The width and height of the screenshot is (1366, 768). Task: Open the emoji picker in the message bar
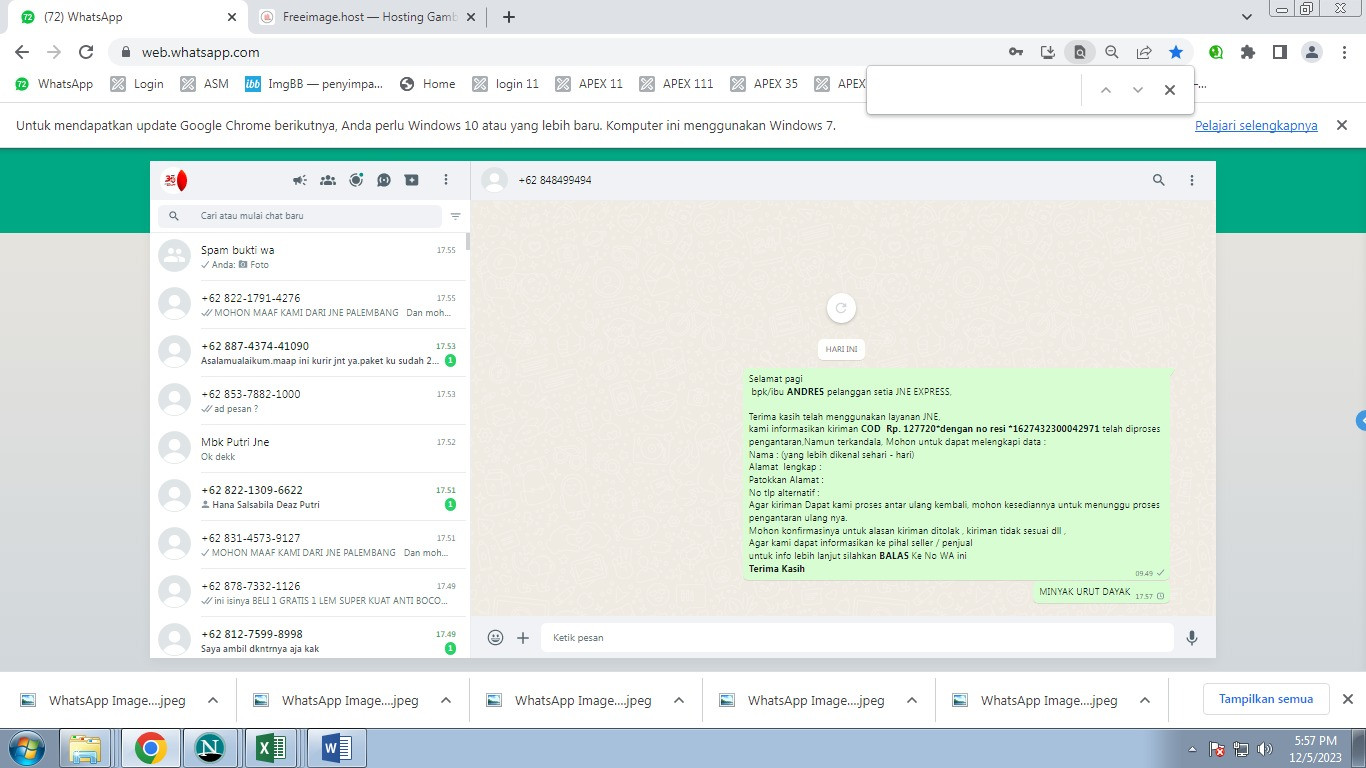[x=495, y=637]
